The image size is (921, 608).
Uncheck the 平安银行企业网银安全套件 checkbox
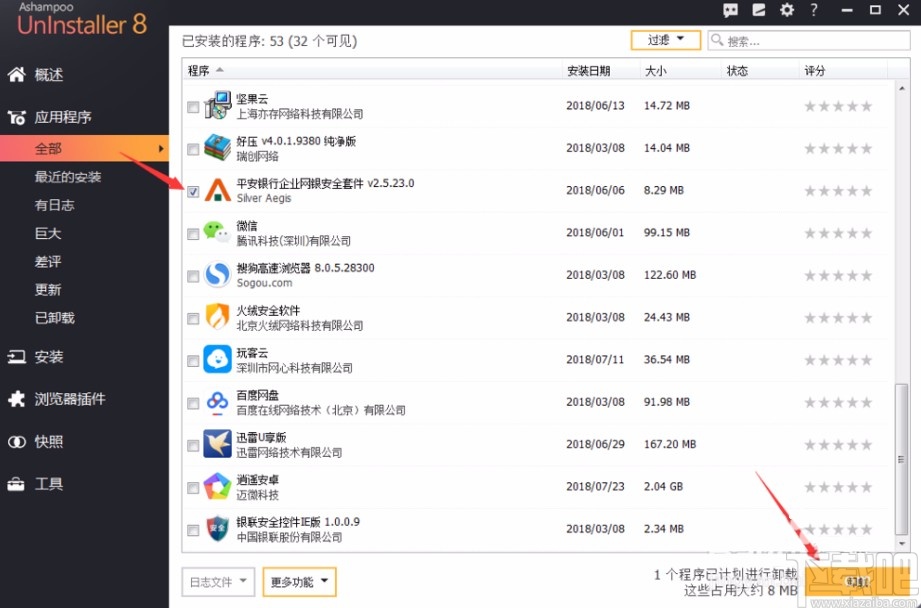(193, 192)
